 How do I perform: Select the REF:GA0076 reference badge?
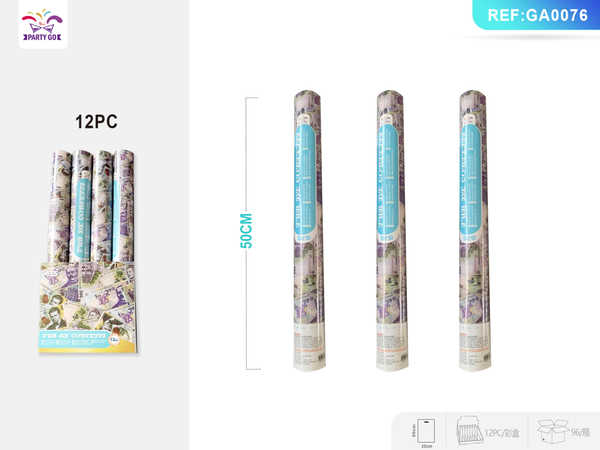click(537, 15)
